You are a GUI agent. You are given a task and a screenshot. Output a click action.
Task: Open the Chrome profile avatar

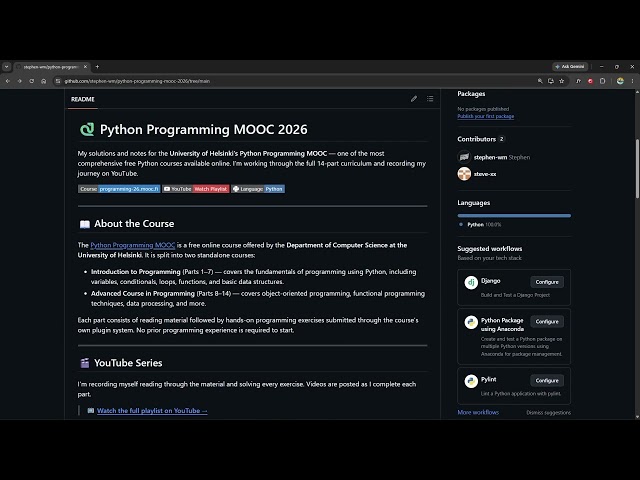(x=620, y=81)
